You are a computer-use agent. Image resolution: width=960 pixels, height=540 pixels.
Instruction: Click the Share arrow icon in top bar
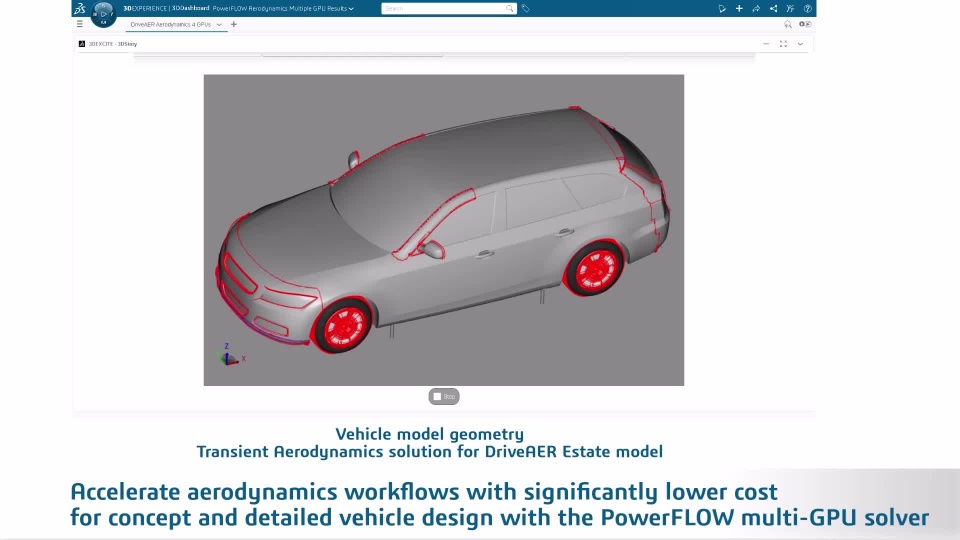pyautogui.click(x=756, y=9)
